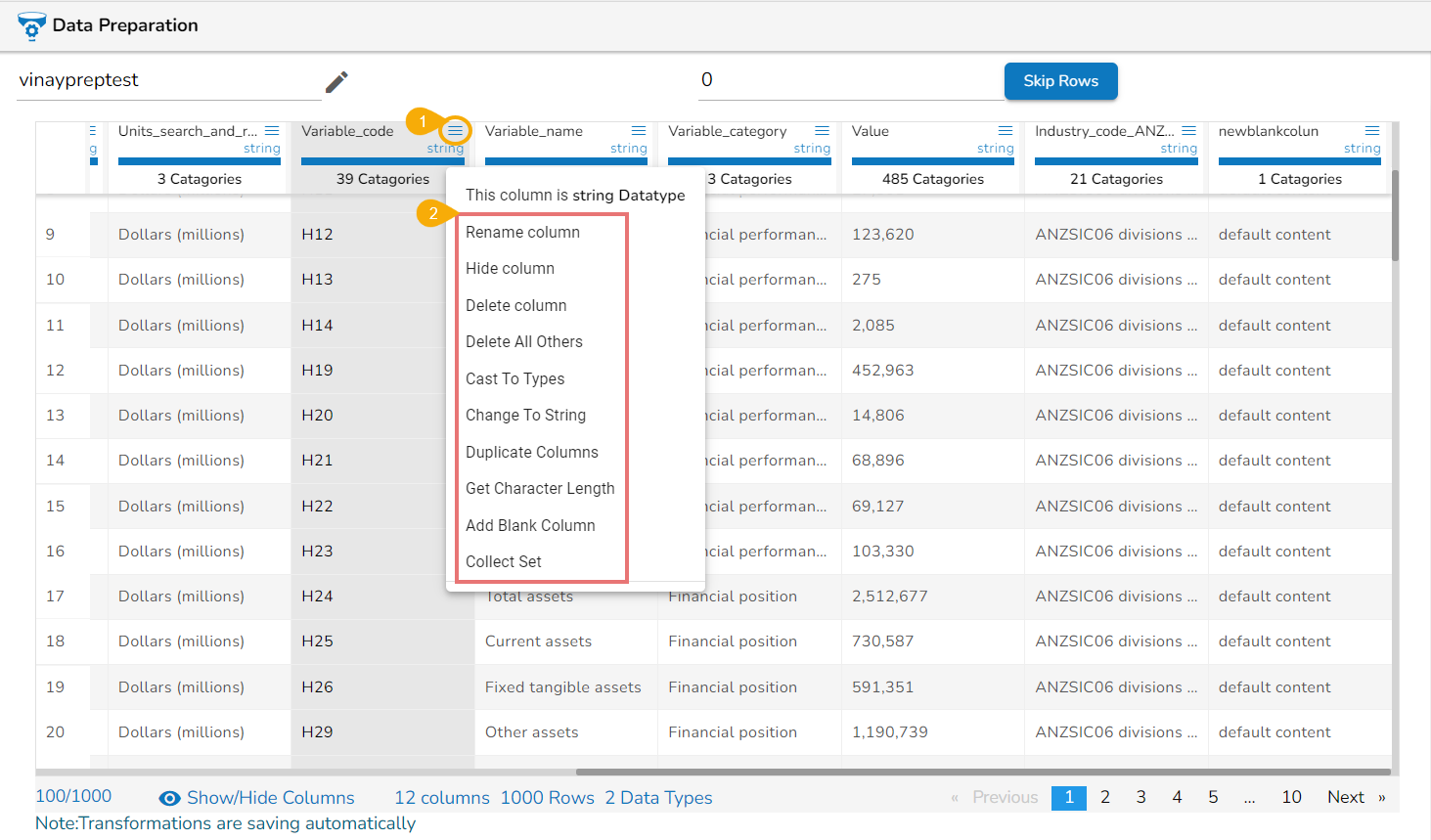Click the pencil edit icon beside vinaypreptest

tap(336, 82)
